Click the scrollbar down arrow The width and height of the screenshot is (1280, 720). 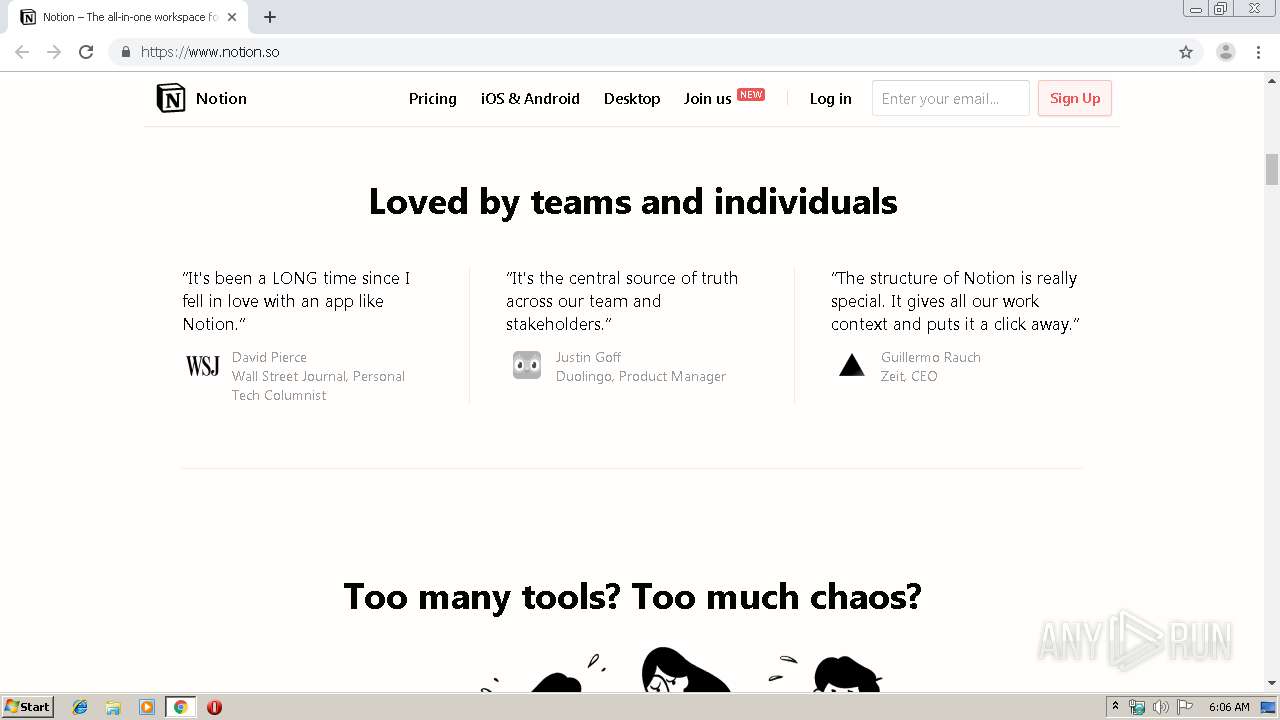click(1272, 683)
